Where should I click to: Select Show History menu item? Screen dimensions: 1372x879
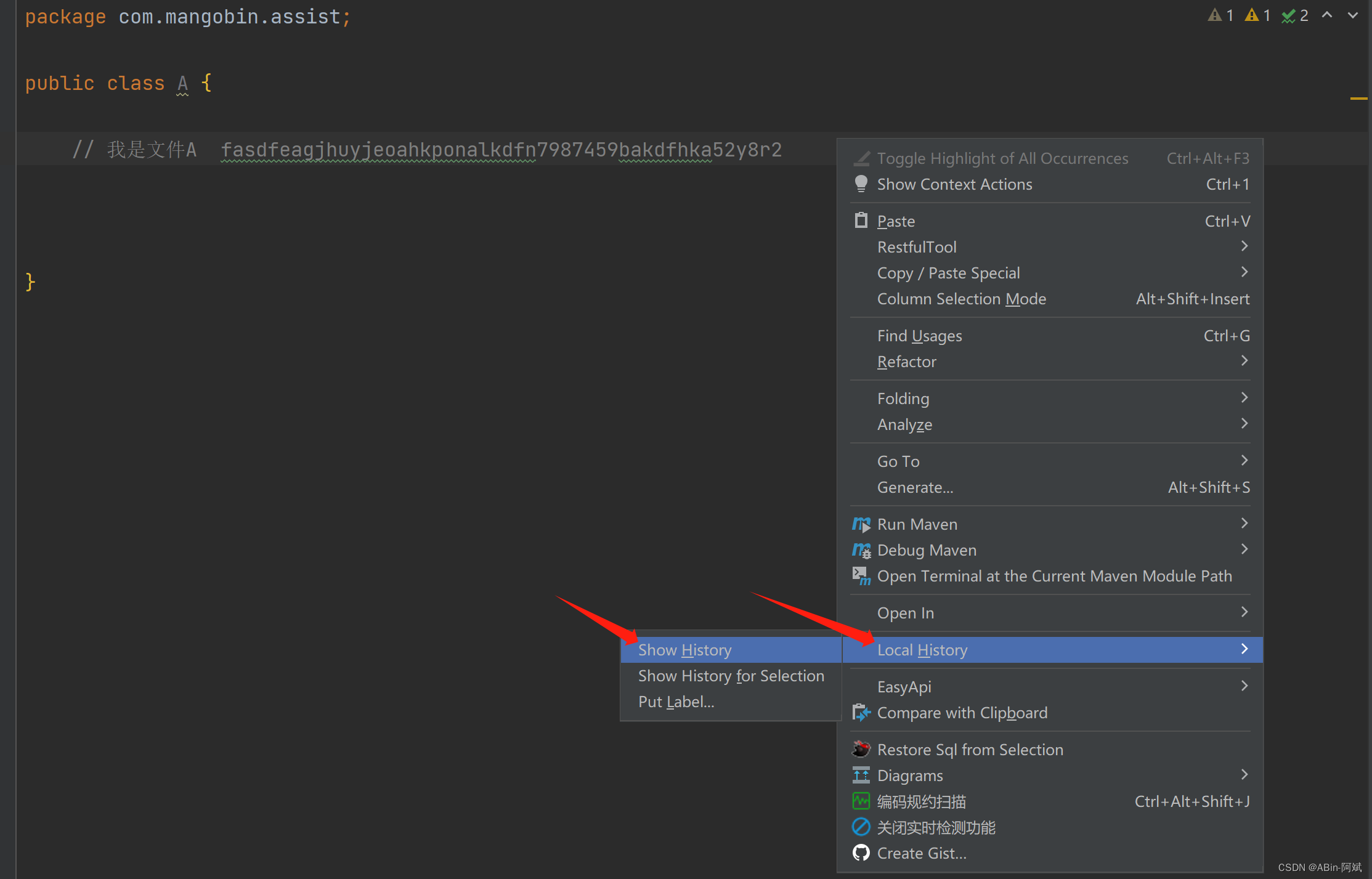[x=686, y=649]
